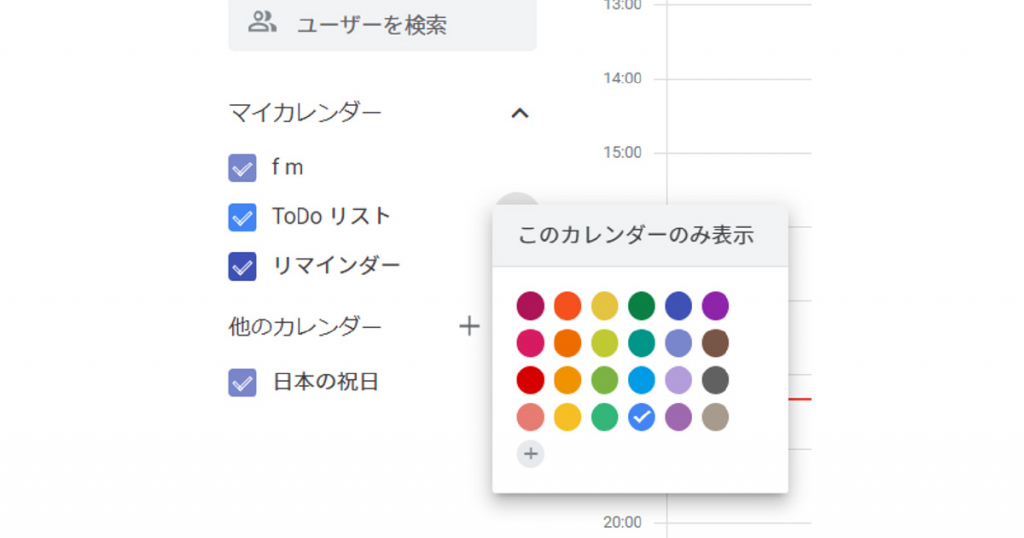Pick the bright yellow swatch in the bottom row

click(568, 417)
